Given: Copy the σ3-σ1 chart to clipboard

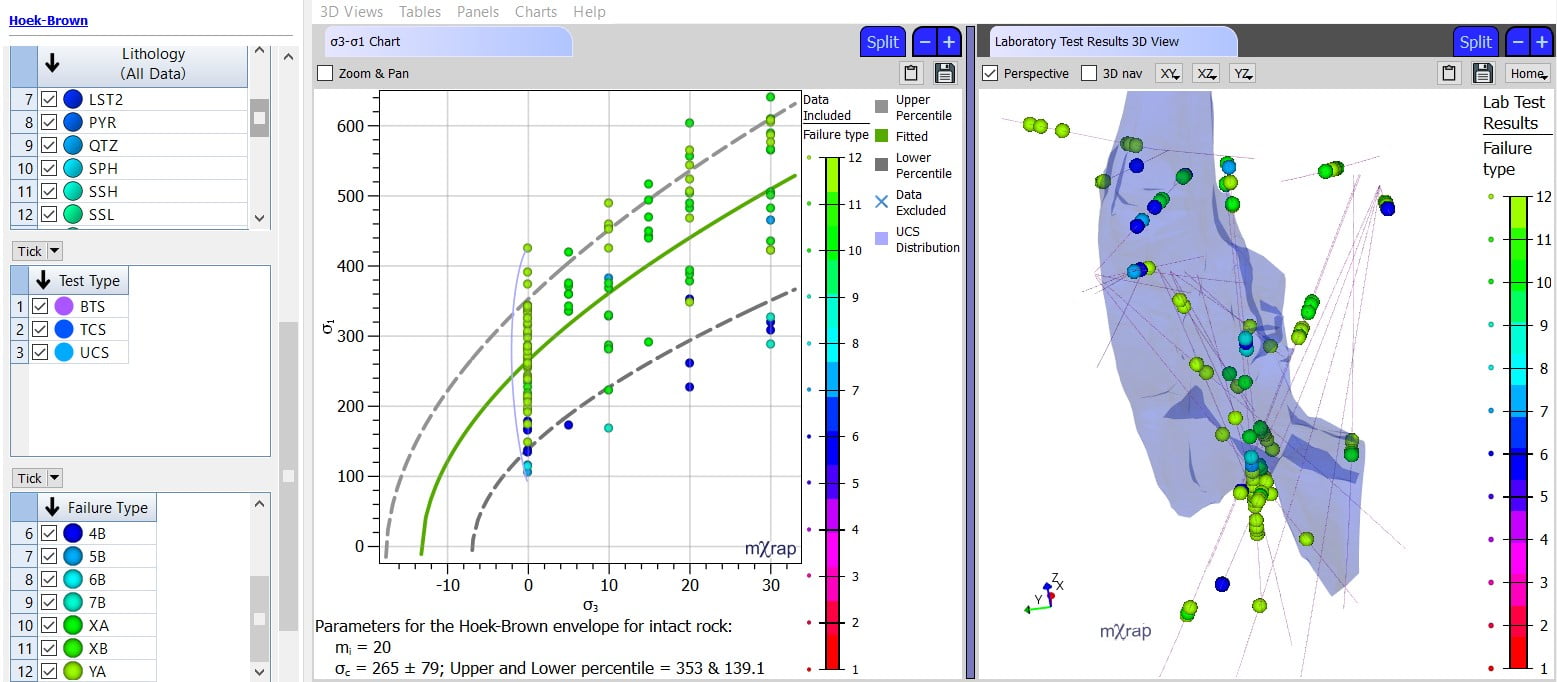Looking at the screenshot, I should click(x=911, y=73).
